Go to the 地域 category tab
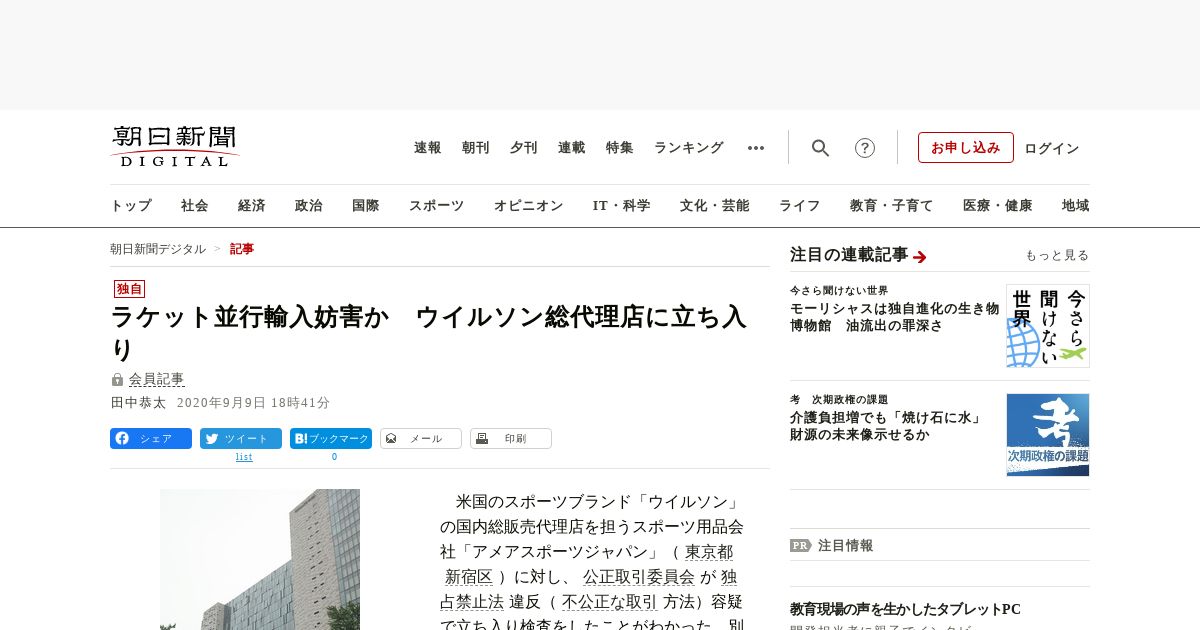This screenshot has height=630, width=1200. [1076, 206]
